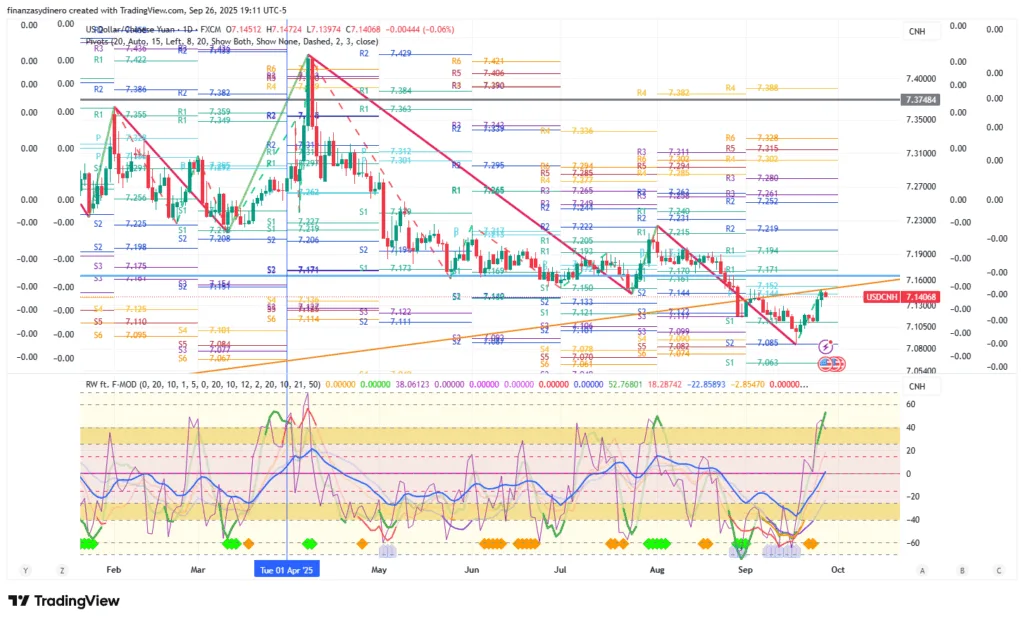Screen dimensions: 1024x622
Task: Click the US flag economic event icons
Action: tap(830, 363)
